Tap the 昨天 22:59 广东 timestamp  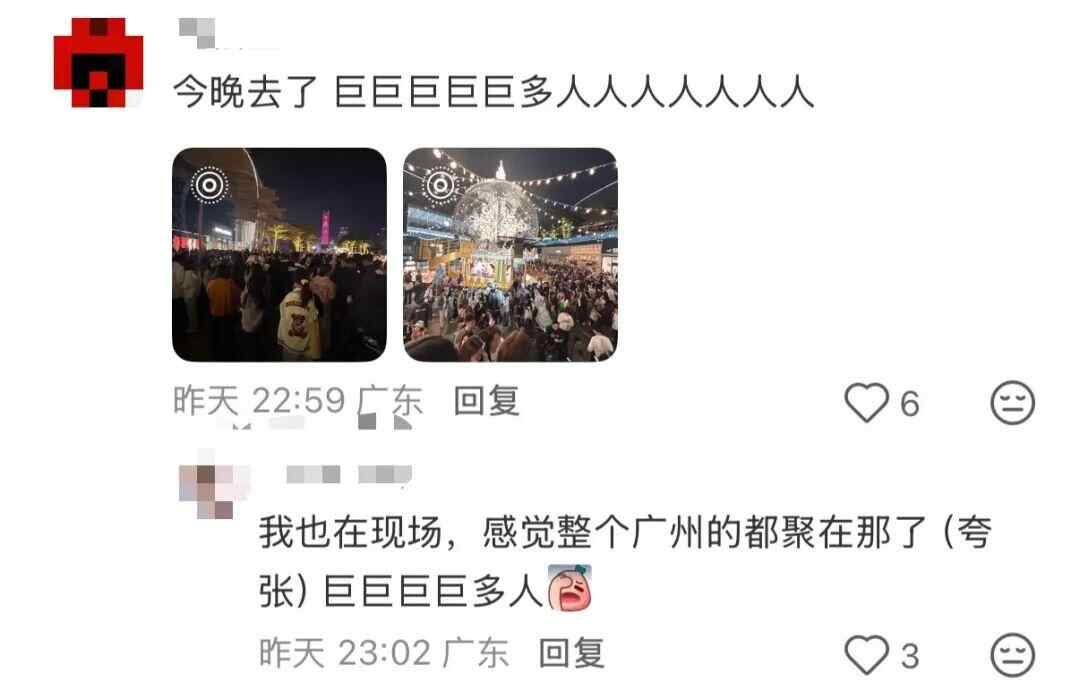point(298,401)
